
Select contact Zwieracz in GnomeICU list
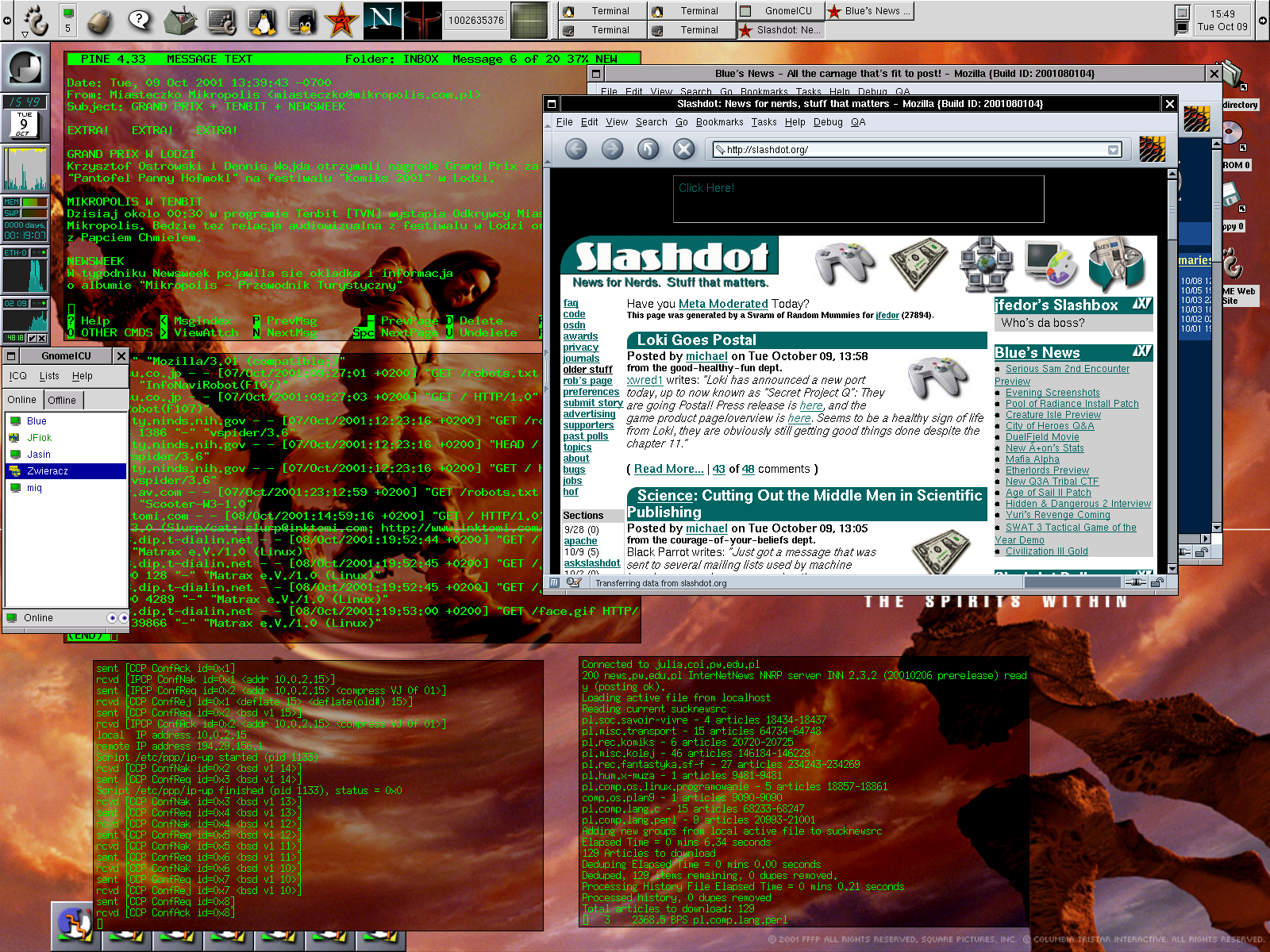click(x=66, y=470)
